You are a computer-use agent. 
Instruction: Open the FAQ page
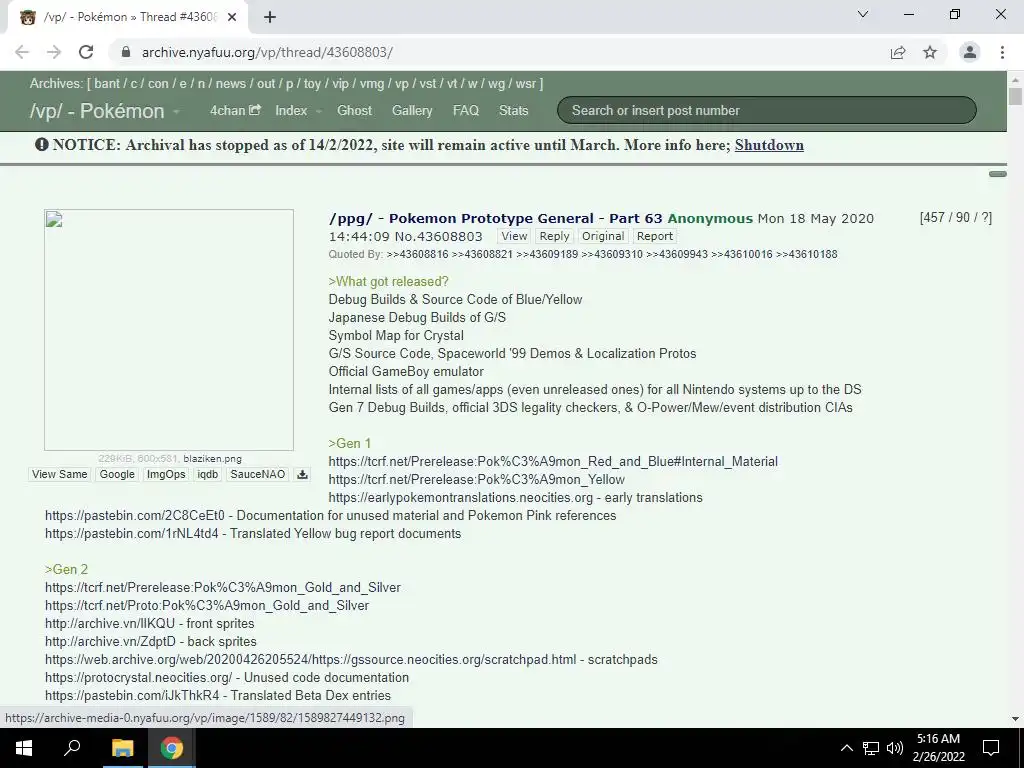point(466,110)
